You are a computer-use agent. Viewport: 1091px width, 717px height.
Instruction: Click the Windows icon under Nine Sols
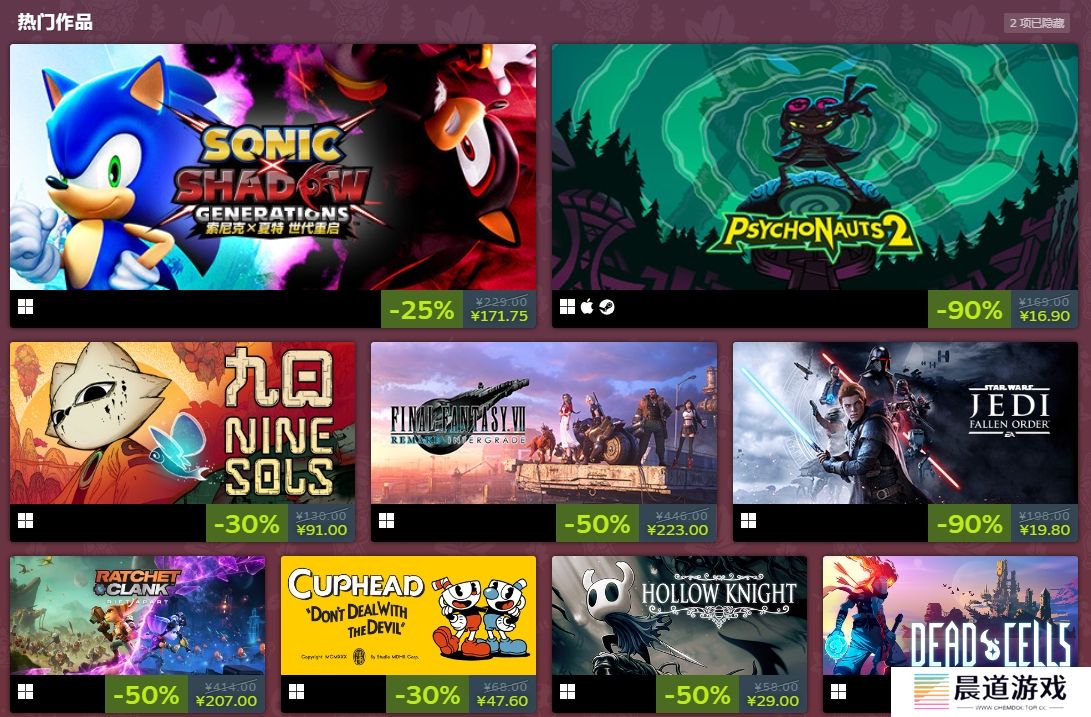point(26,521)
